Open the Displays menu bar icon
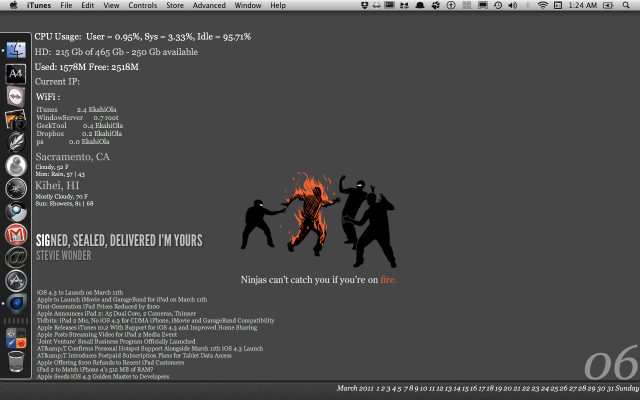Viewport: 640px width, 400px height. [x=482, y=5]
